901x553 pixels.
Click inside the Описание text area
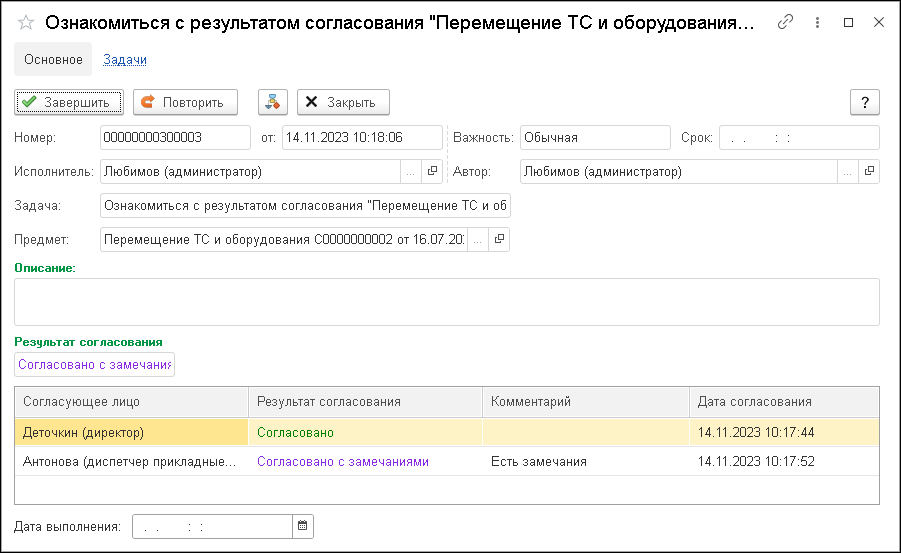pyautogui.click(x=447, y=302)
